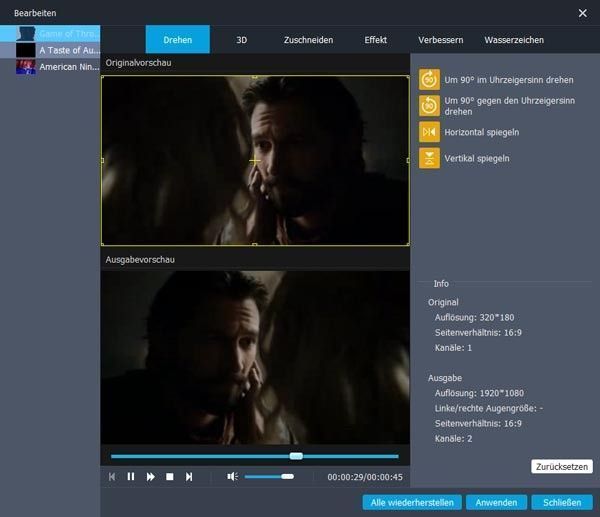Flip video using Vertikal spiegeln icon
Viewport: 600px width, 517px height.
click(429, 158)
